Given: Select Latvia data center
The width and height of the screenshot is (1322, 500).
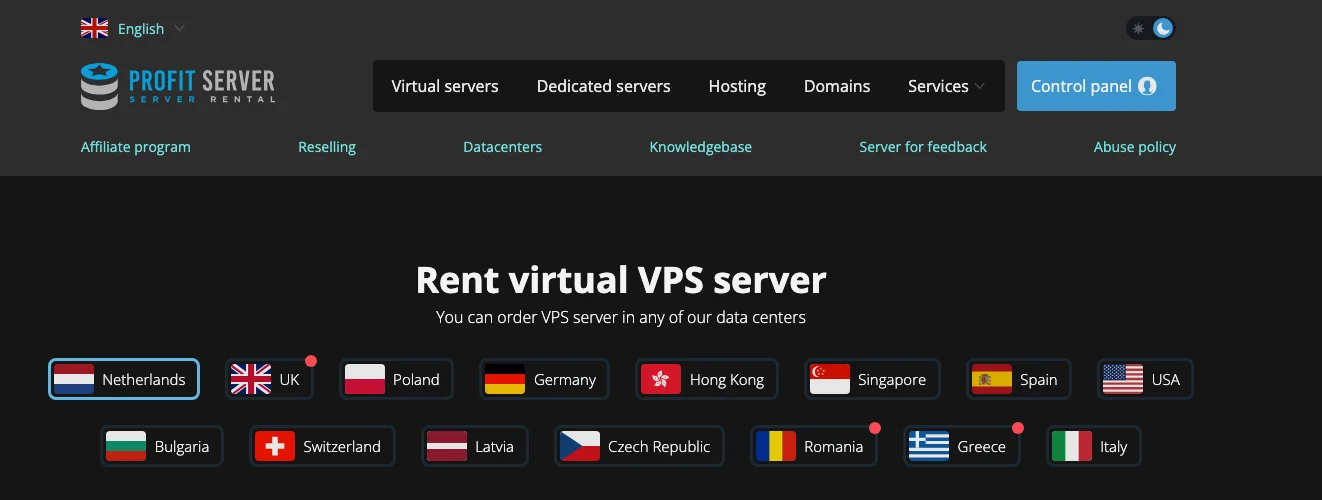Looking at the screenshot, I should click(x=474, y=446).
